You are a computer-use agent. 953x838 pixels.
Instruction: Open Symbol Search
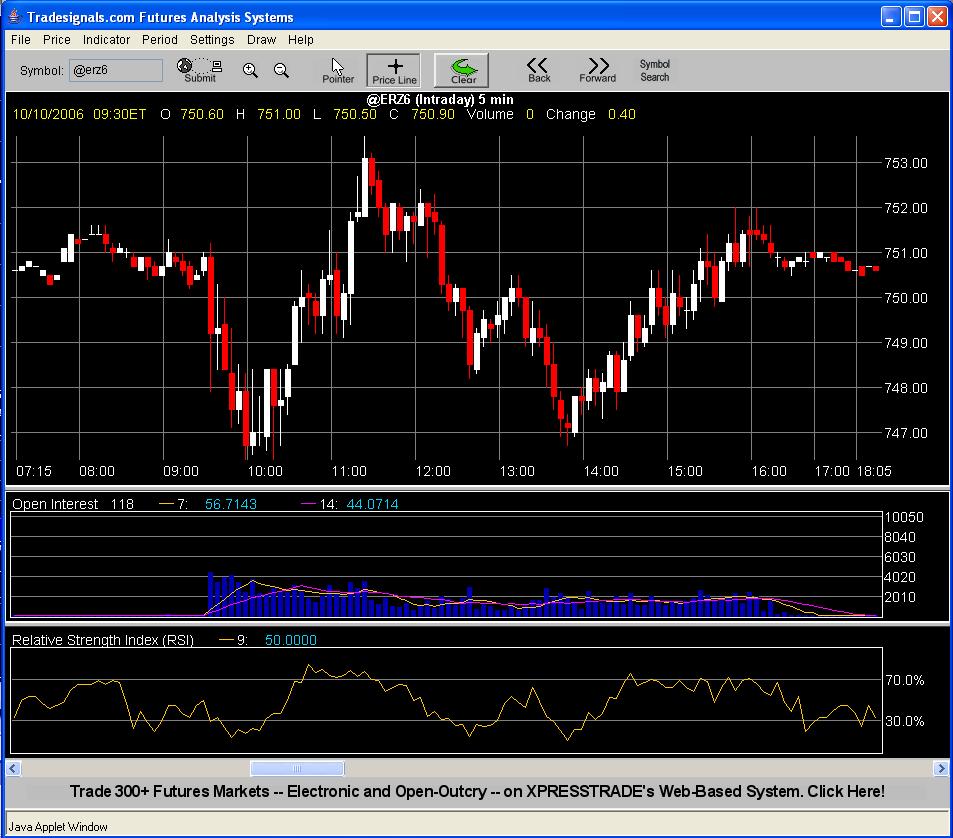click(655, 70)
